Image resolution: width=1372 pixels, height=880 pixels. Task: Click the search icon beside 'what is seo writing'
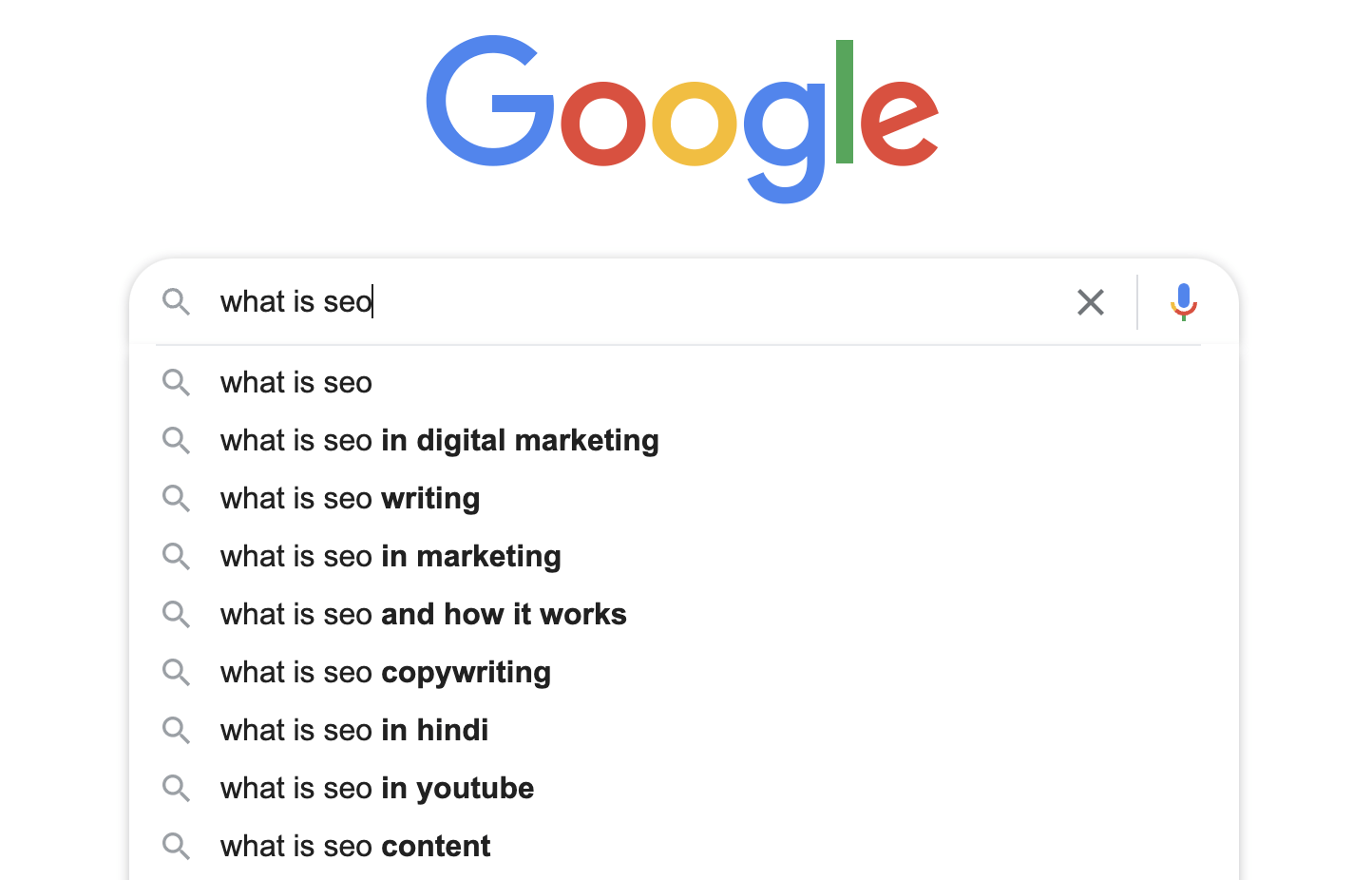click(x=176, y=498)
